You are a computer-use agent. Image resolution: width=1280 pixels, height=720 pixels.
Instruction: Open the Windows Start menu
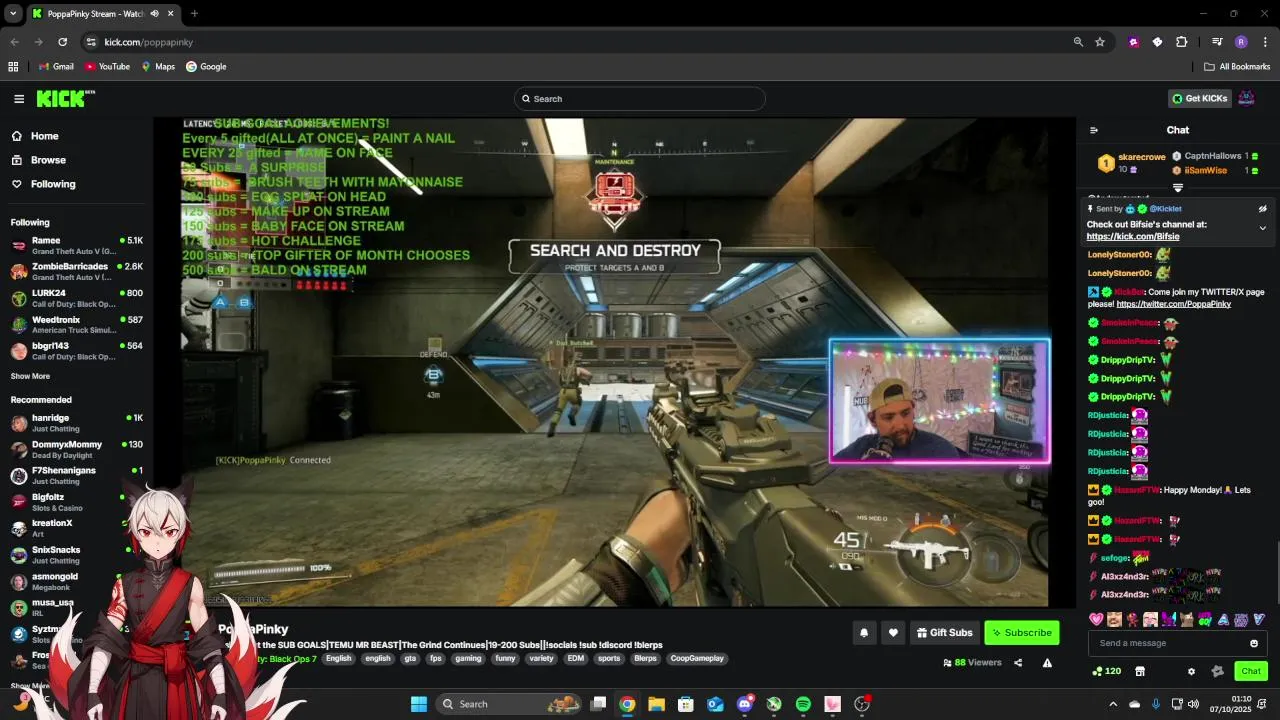coord(419,704)
